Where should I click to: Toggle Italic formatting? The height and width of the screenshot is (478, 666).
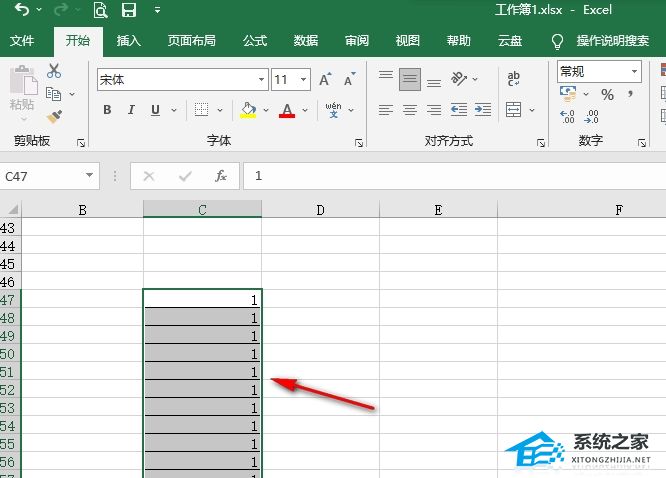coord(131,110)
